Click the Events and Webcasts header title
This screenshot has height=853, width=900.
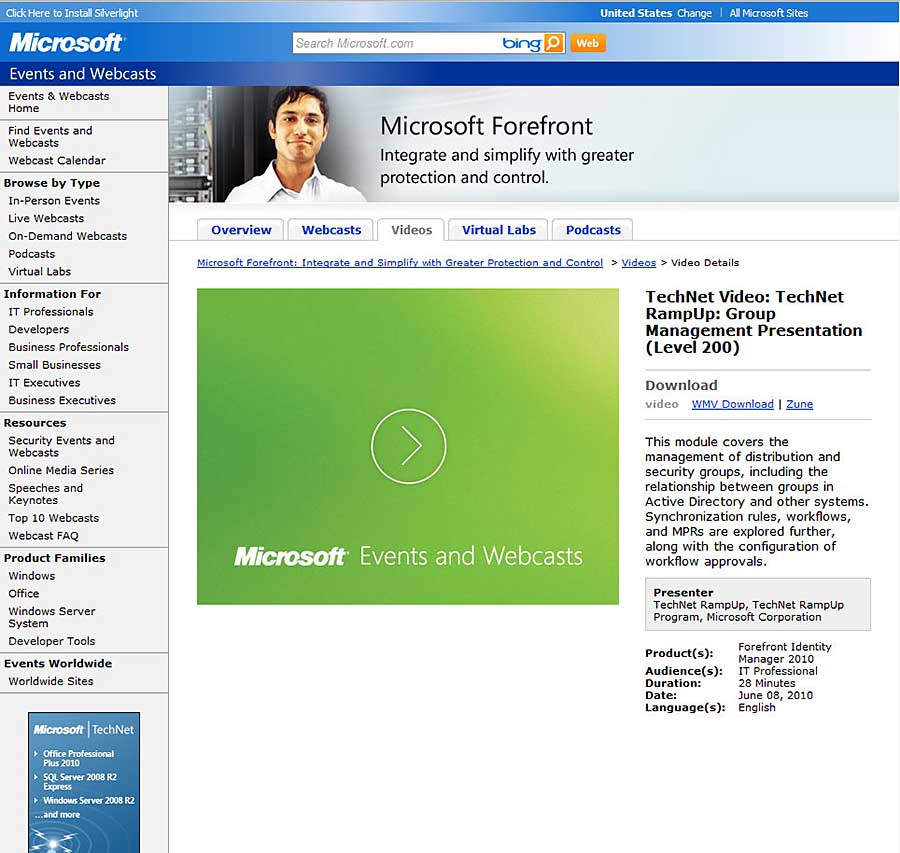[83, 73]
